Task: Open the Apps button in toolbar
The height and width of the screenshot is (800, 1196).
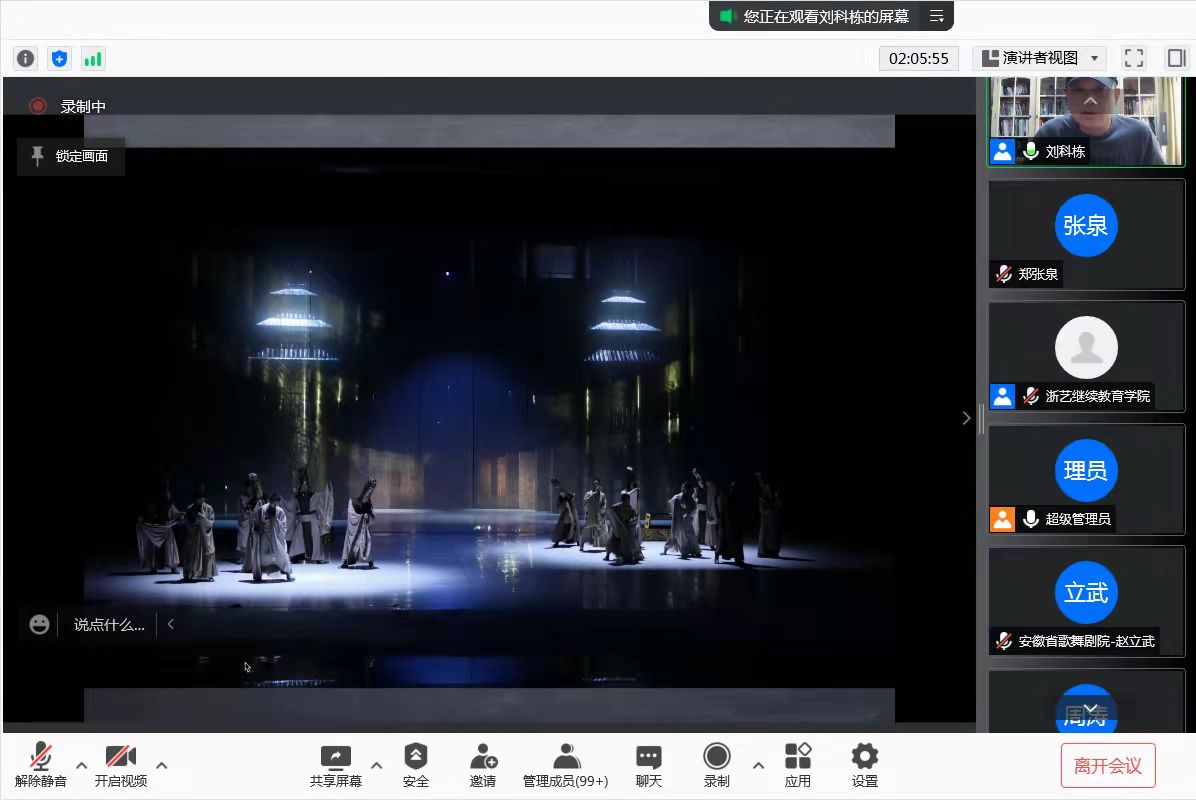Action: [798, 765]
